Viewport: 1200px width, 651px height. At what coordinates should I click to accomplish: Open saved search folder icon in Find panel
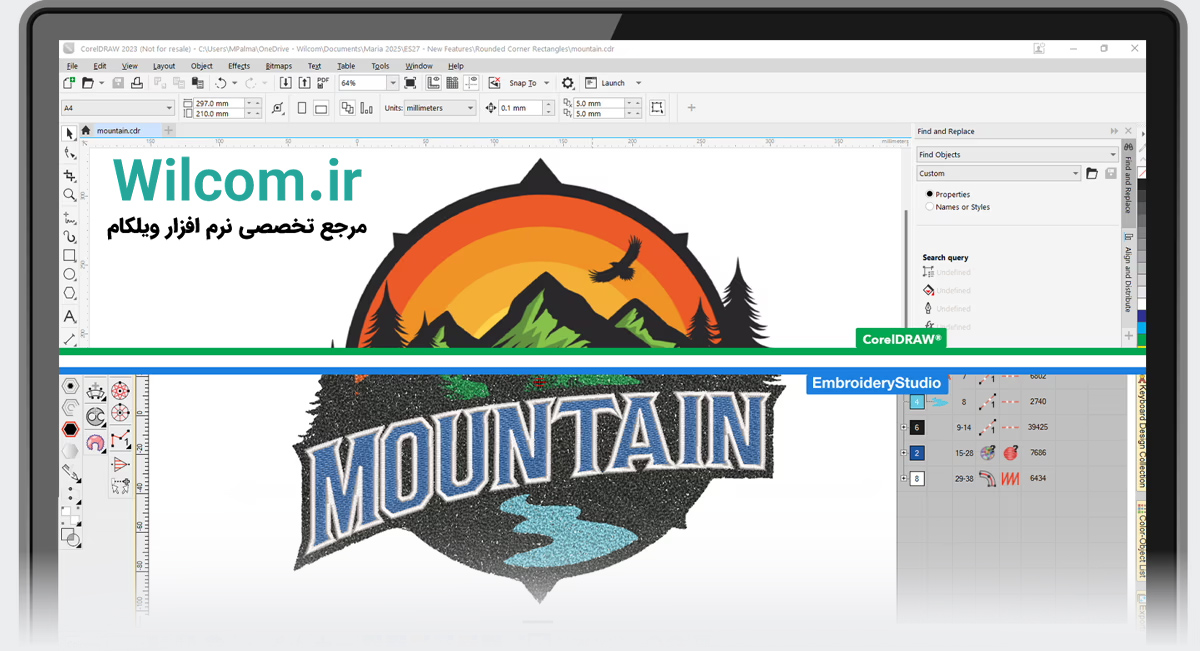(x=1092, y=173)
